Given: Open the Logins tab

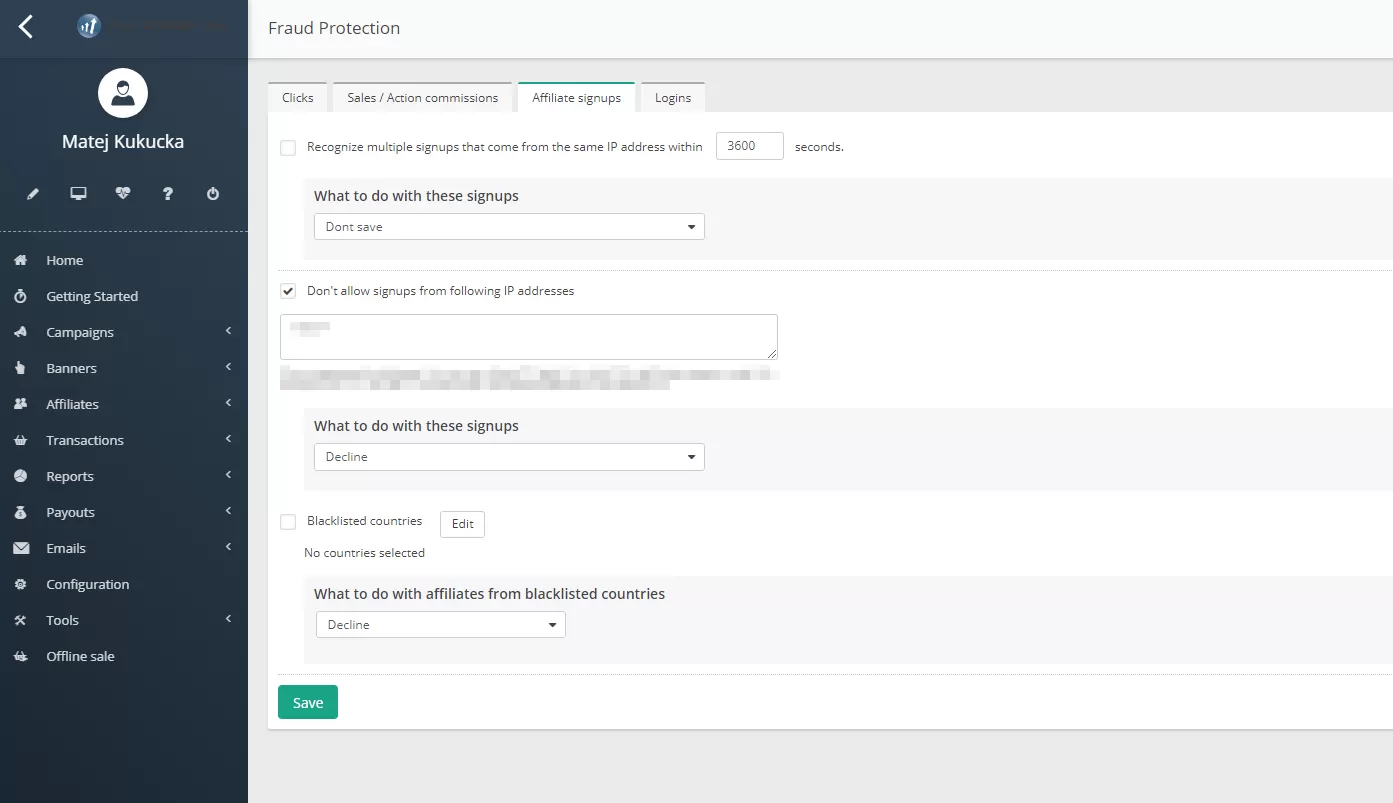Looking at the screenshot, I should [672, 97].
